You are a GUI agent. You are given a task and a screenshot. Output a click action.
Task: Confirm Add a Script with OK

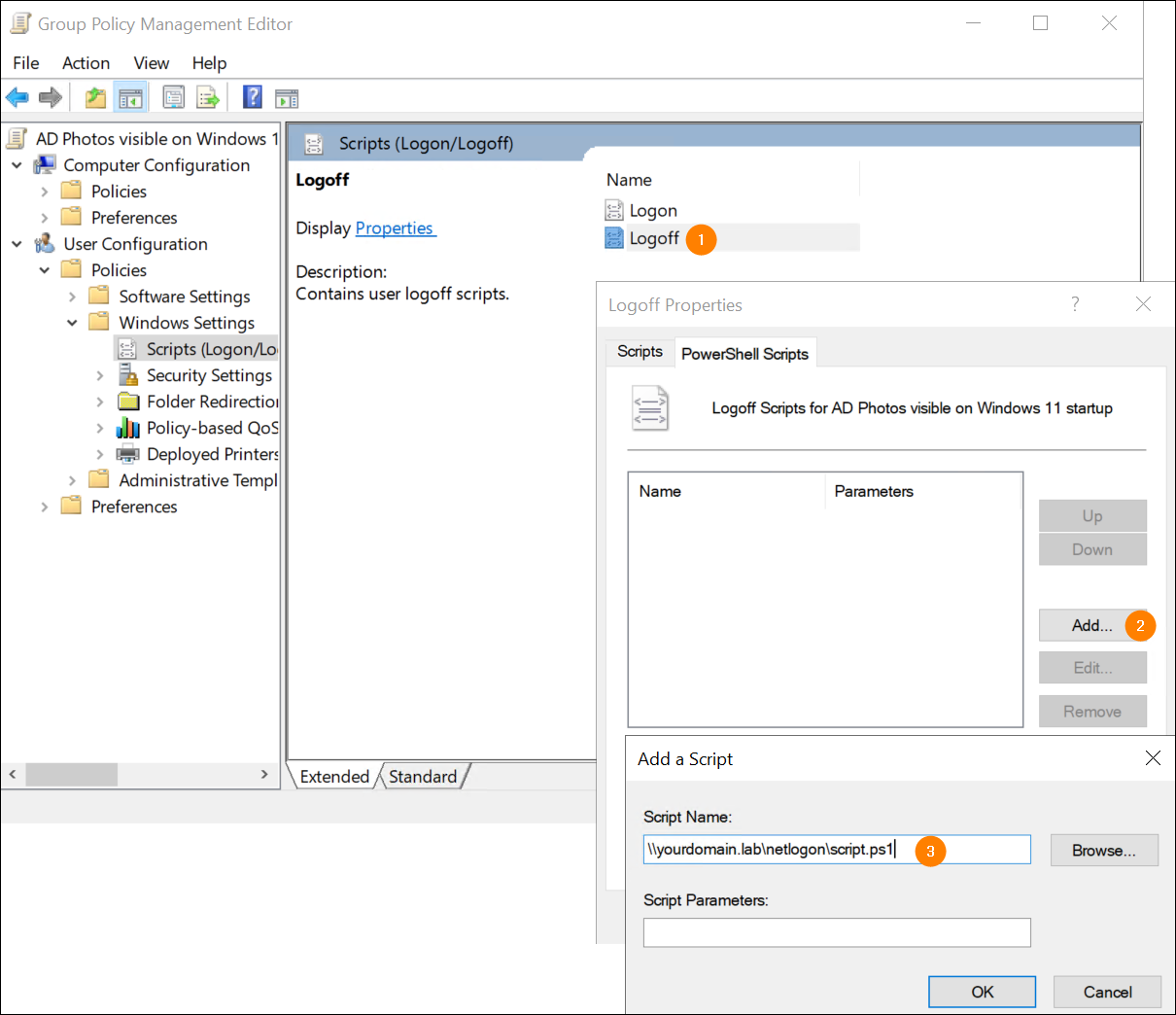coord(982,992)
